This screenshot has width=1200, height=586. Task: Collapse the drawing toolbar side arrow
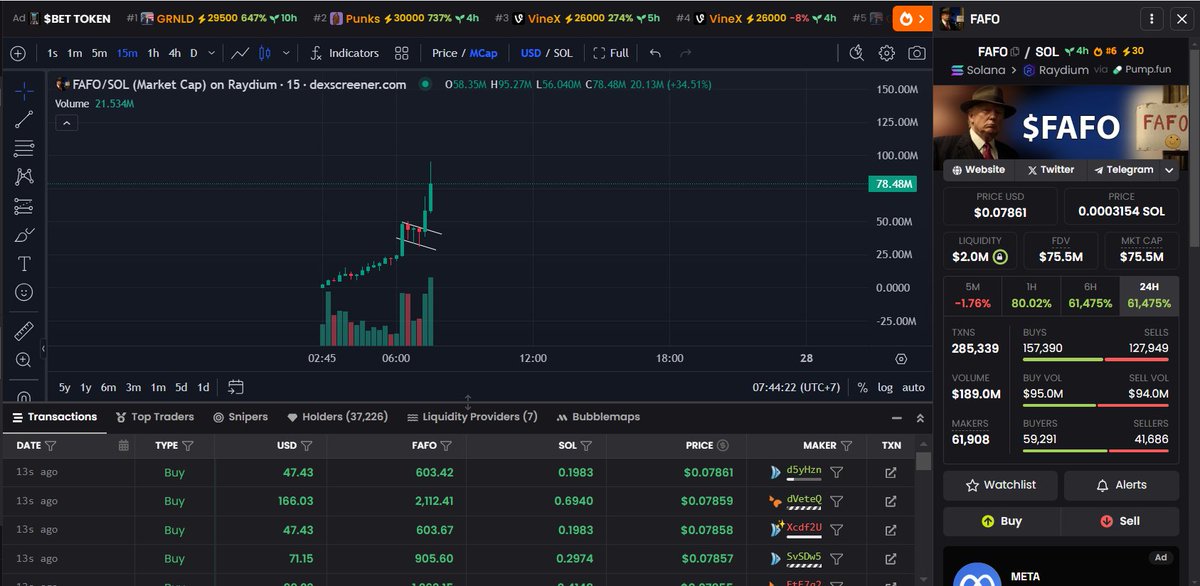pos(42,348)
